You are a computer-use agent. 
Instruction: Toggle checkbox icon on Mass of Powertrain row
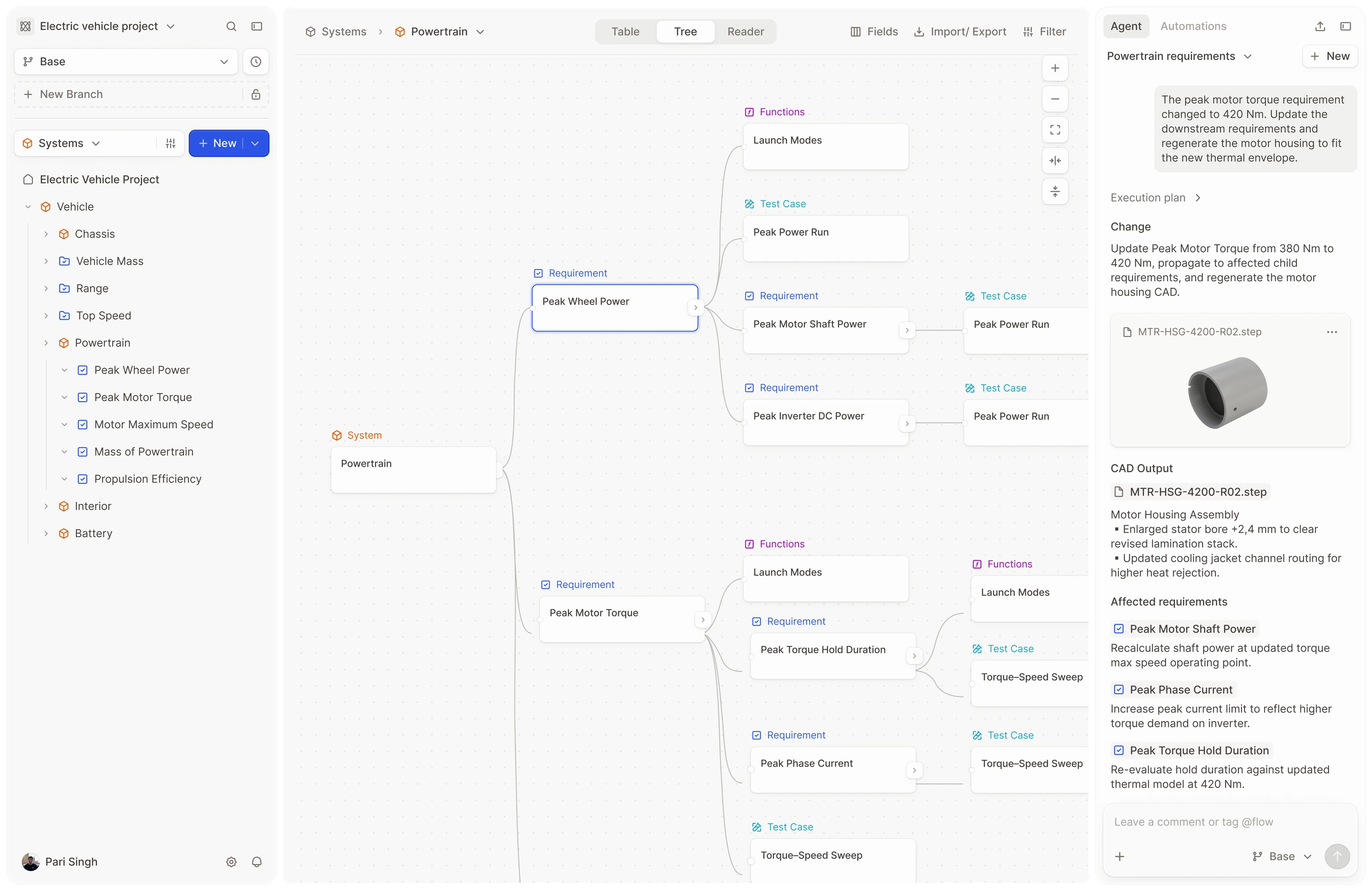[83, 452]
